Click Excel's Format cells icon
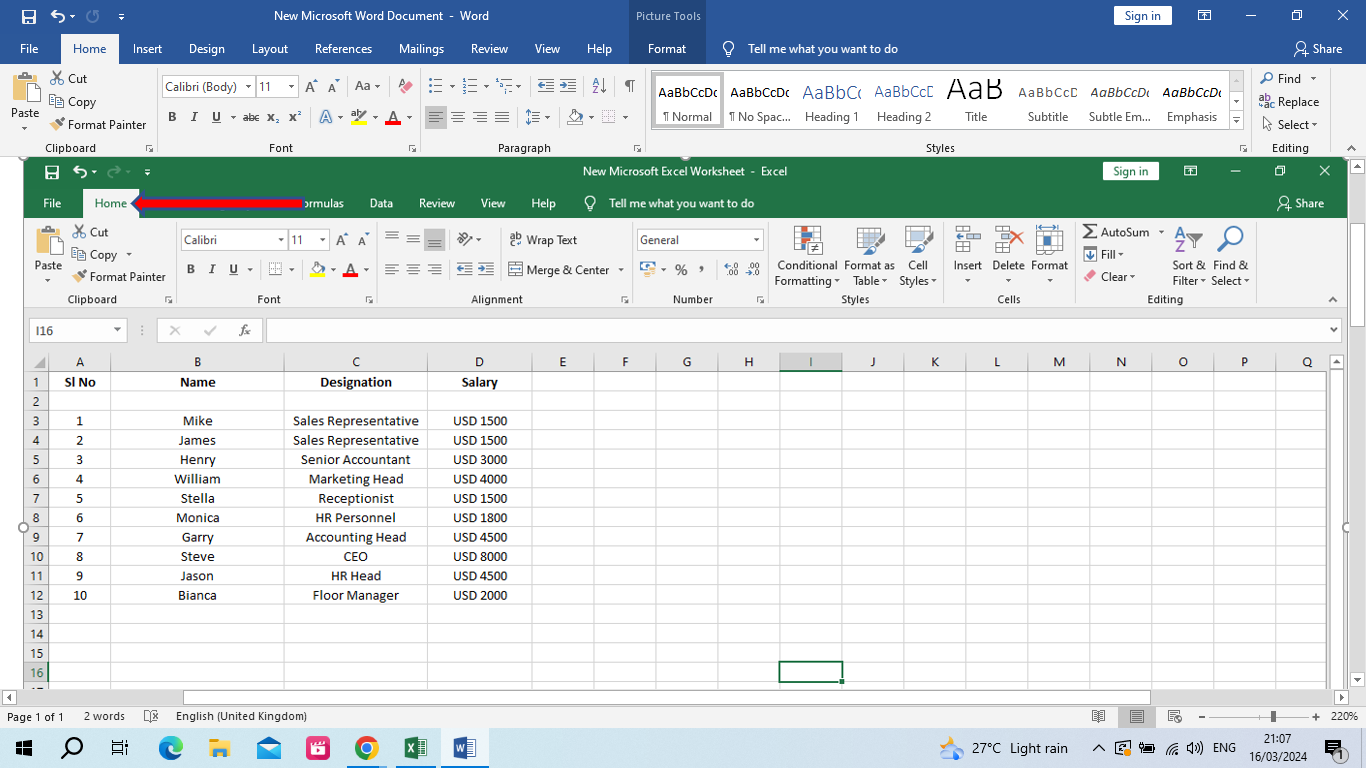Image resolution: width=1366 pixels, height=768 pixels. [1049, 241]
